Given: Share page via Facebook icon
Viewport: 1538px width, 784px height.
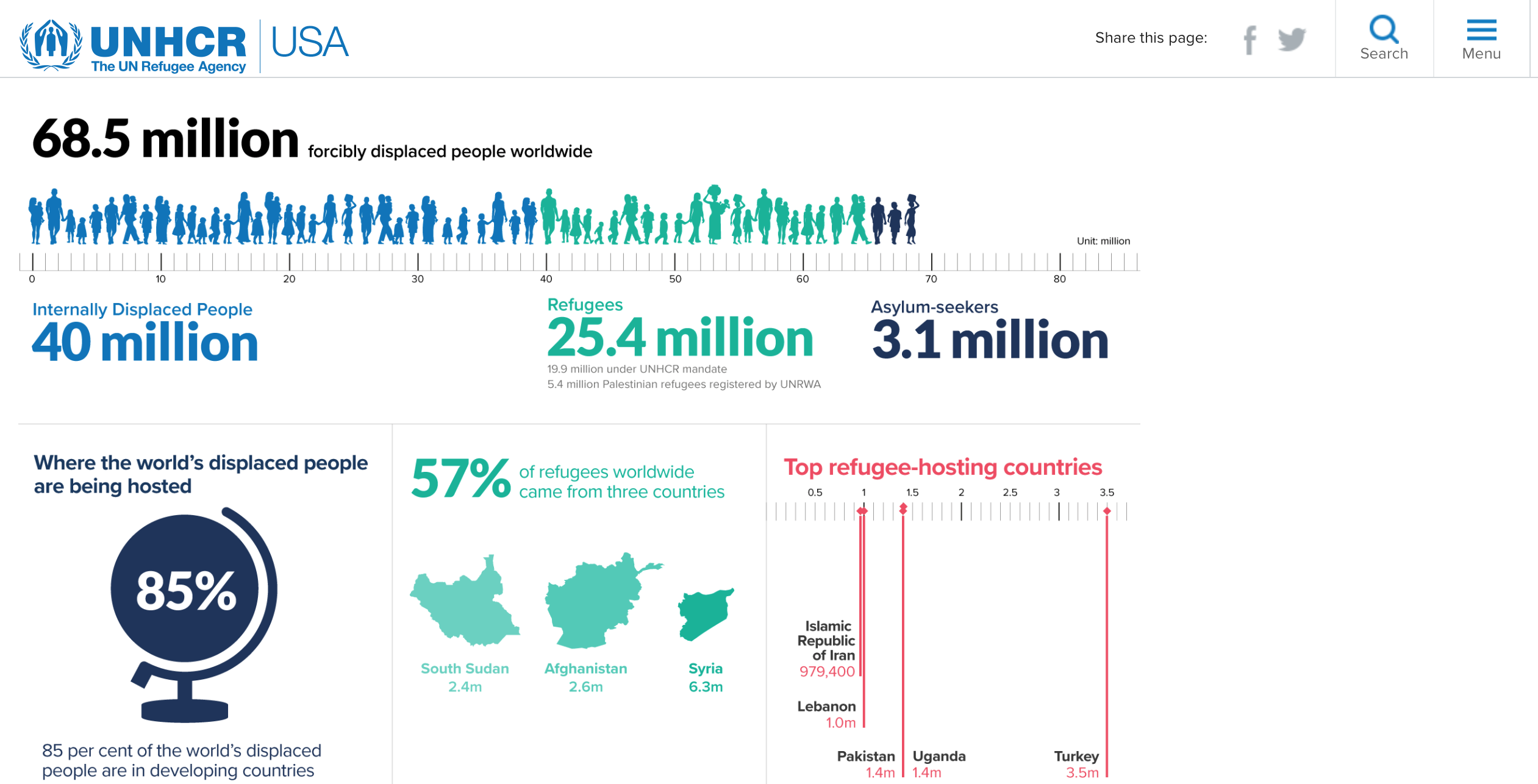Looking at the screenshot, I should click(1250, 40).
